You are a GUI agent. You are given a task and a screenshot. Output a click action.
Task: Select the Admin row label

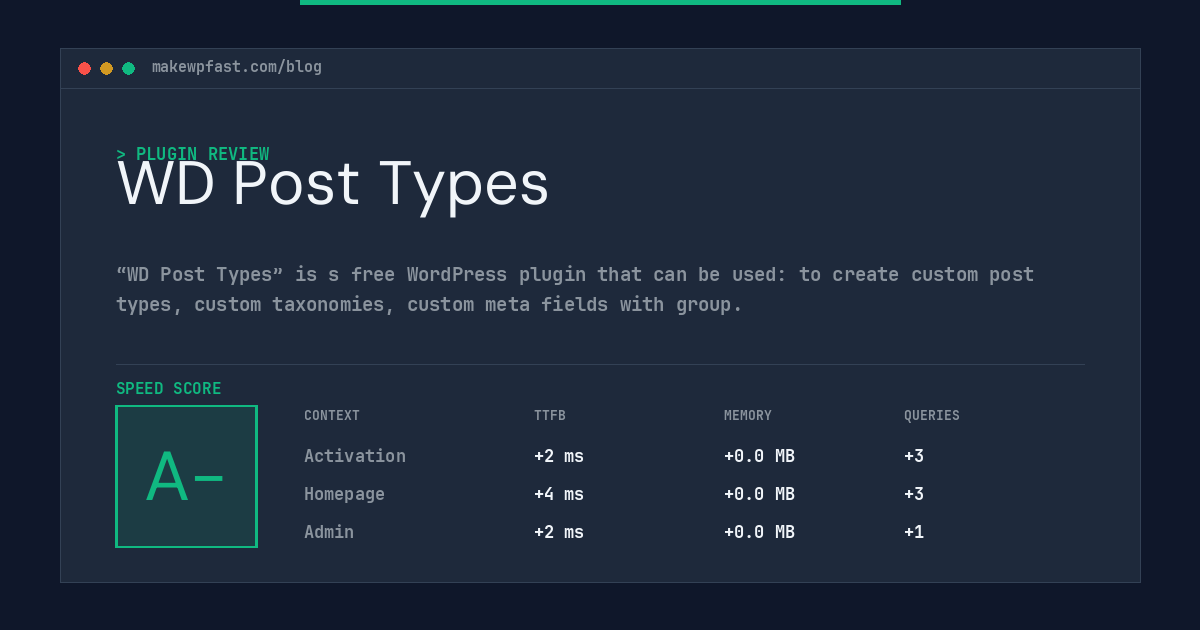[329, 532]
